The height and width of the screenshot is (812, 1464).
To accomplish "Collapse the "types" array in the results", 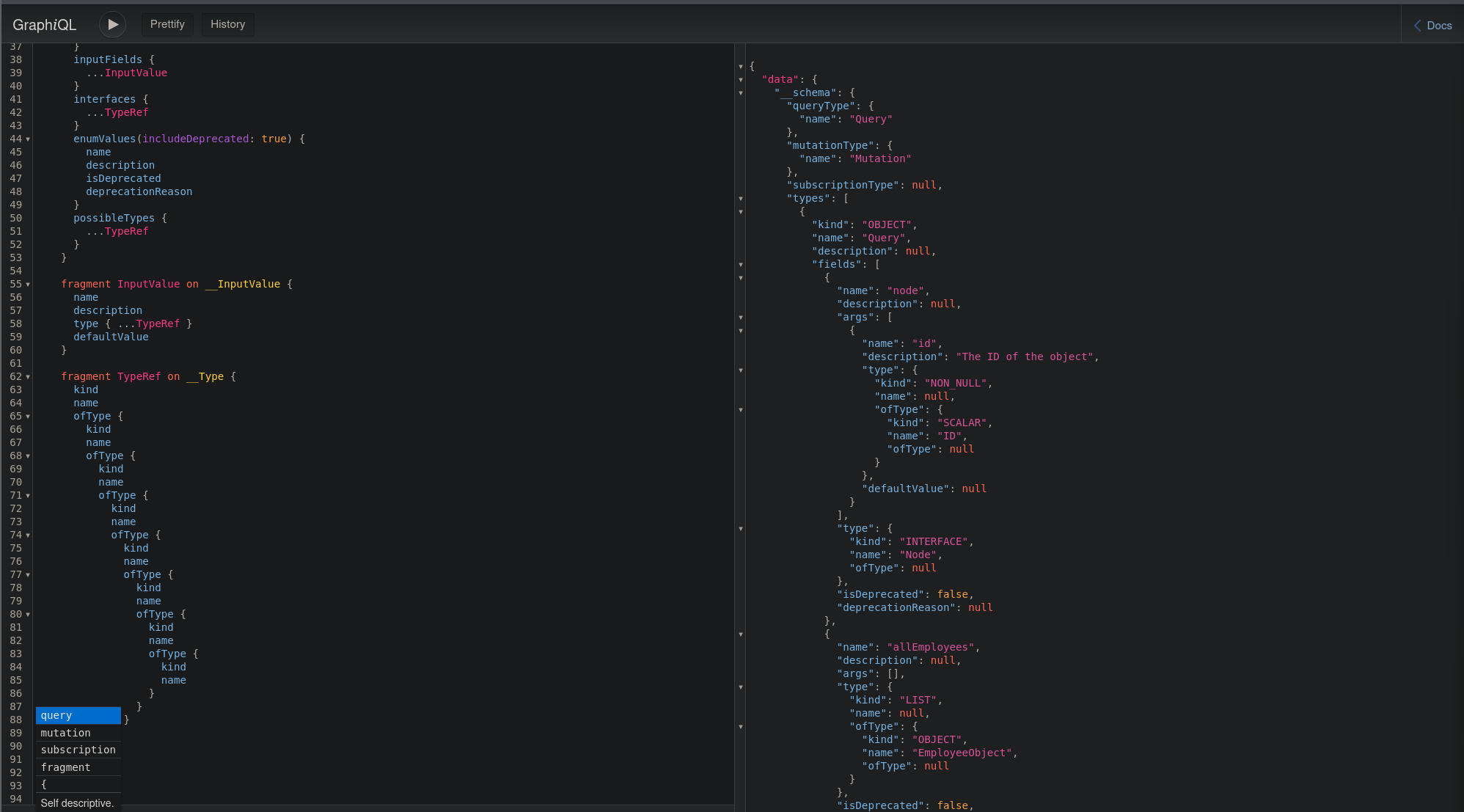I will coord(741,199).
